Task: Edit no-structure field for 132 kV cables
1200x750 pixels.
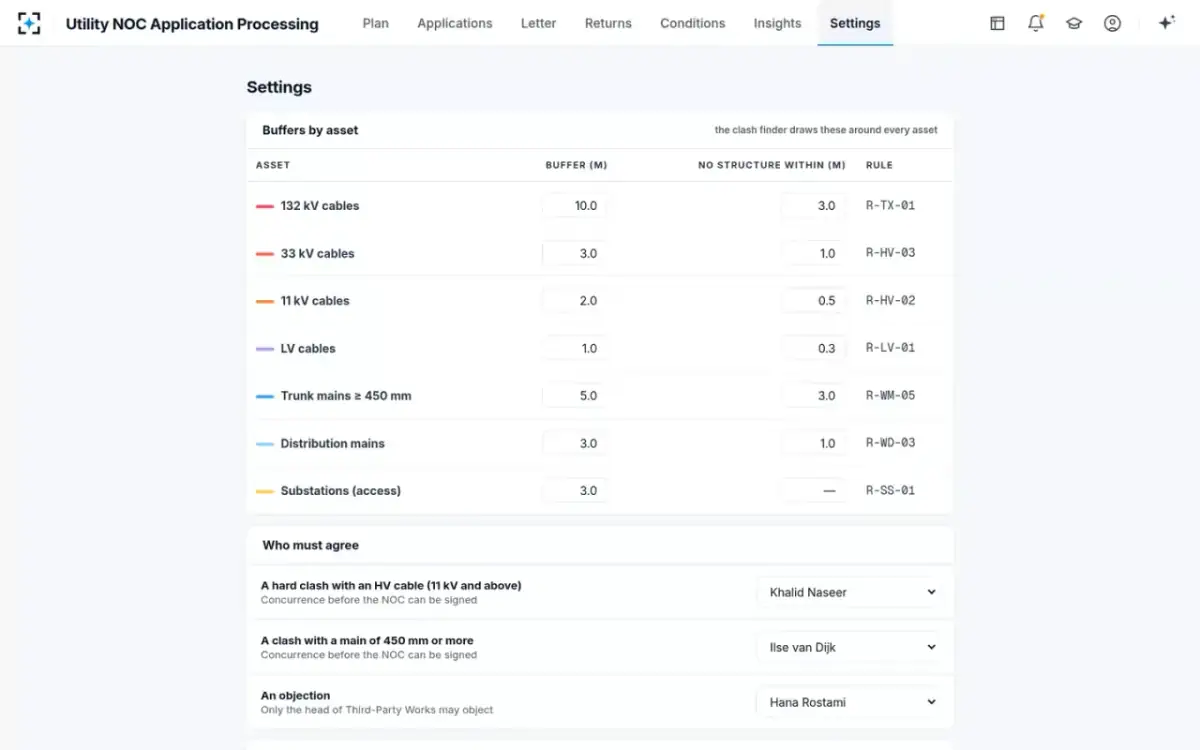Action: point(813,206)
